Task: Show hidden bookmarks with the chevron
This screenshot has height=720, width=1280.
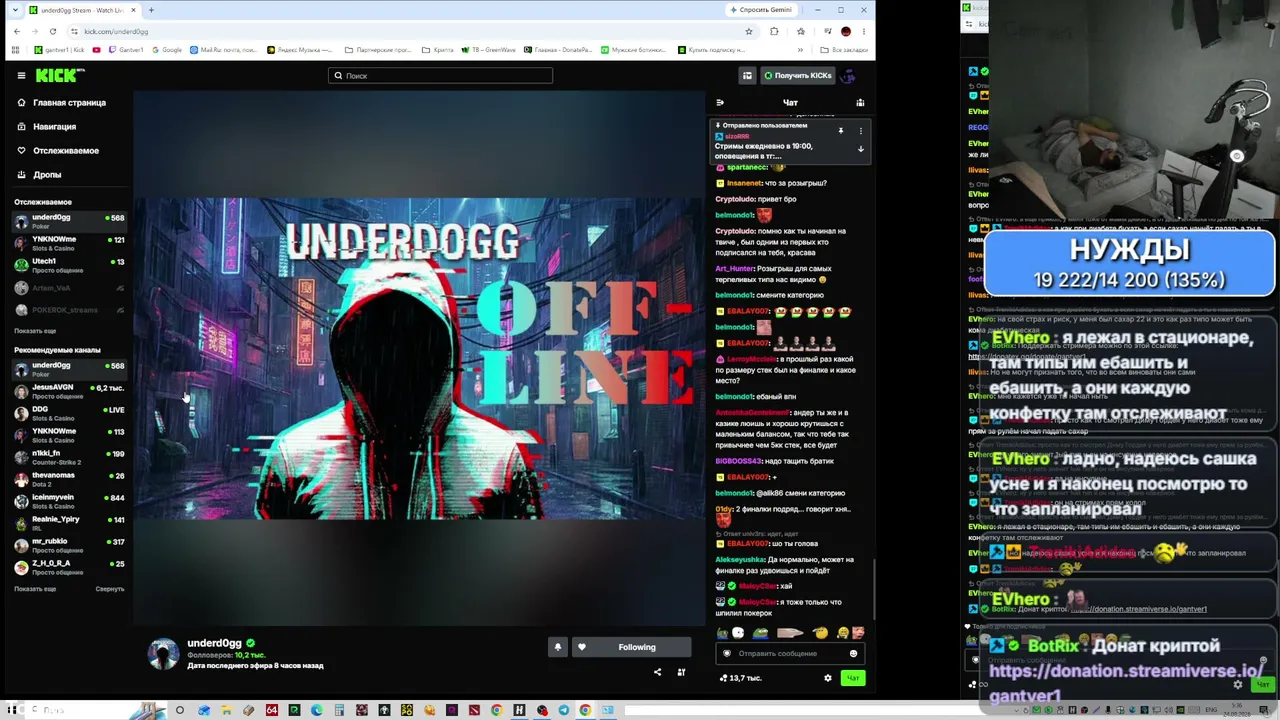Action: click(801, 50)
